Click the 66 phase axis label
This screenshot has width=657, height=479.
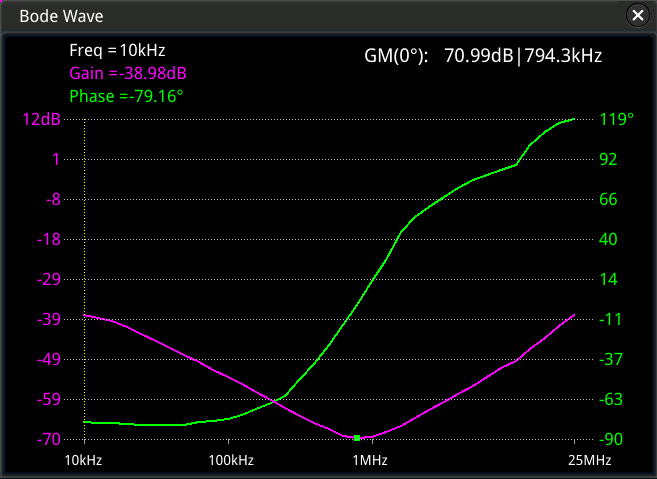608,199
